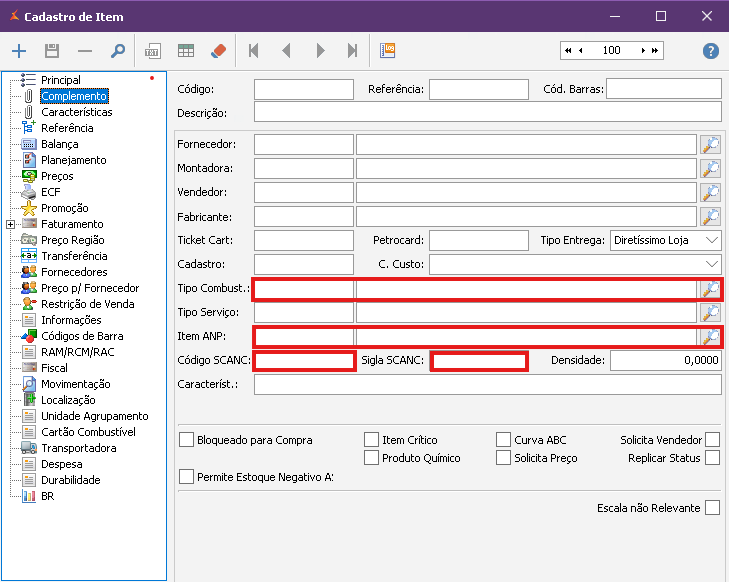Go to the first record arrow
Screen dimensions: 729x582
254,51
